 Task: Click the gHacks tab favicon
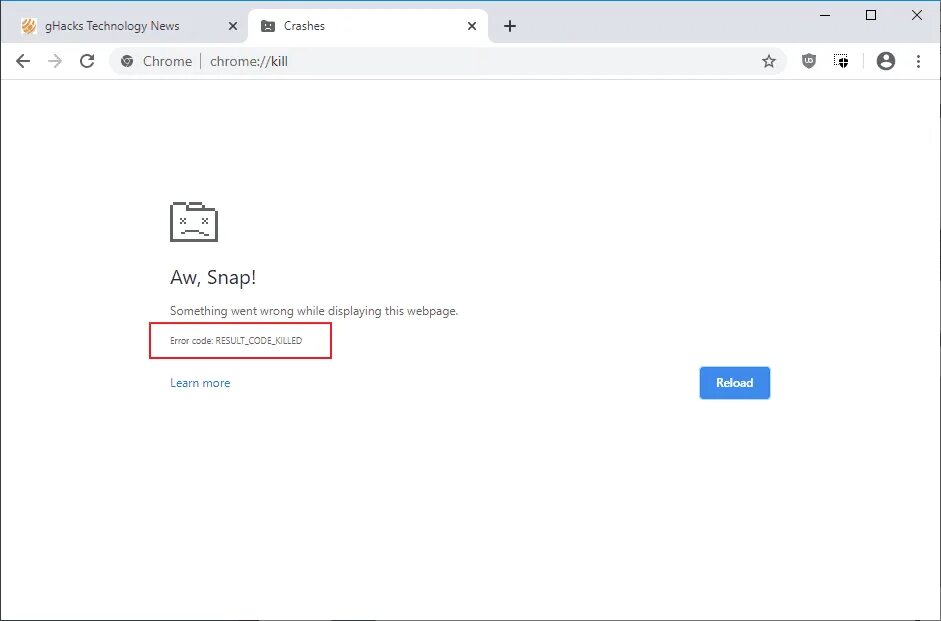tap(28, 26)
